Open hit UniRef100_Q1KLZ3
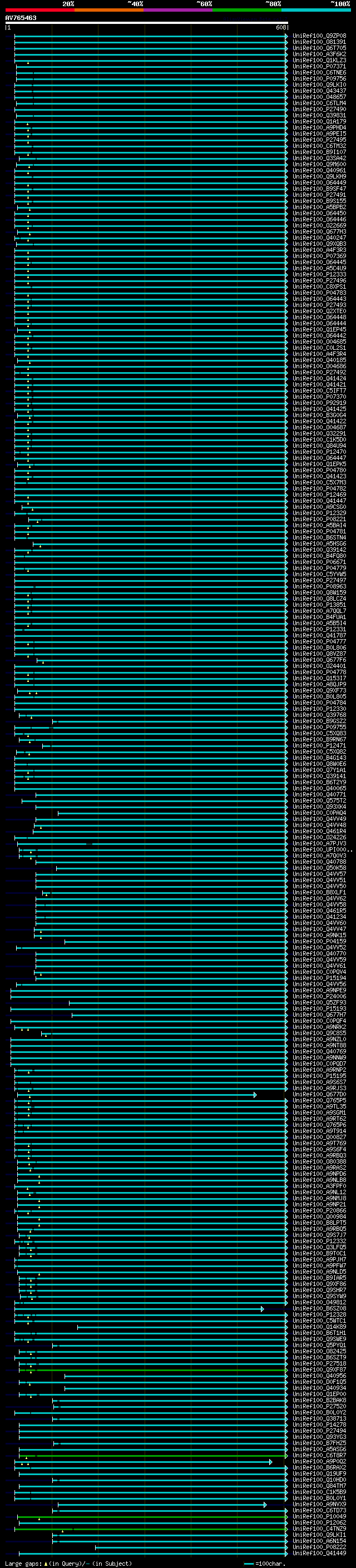Viewport: 356px width, 1568px height. tap(319, 60)
